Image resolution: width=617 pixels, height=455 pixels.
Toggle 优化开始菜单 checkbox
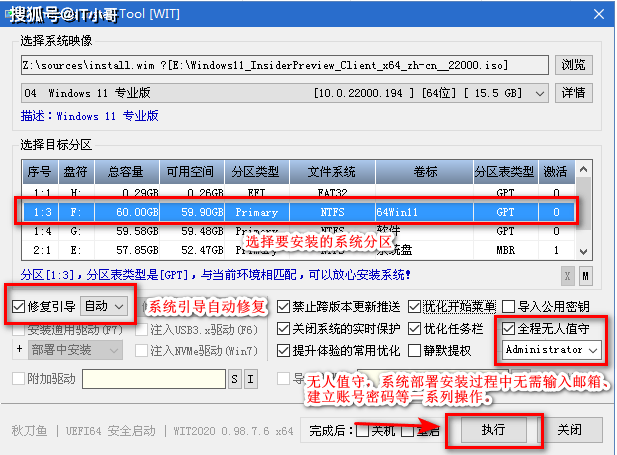(414, 307)
